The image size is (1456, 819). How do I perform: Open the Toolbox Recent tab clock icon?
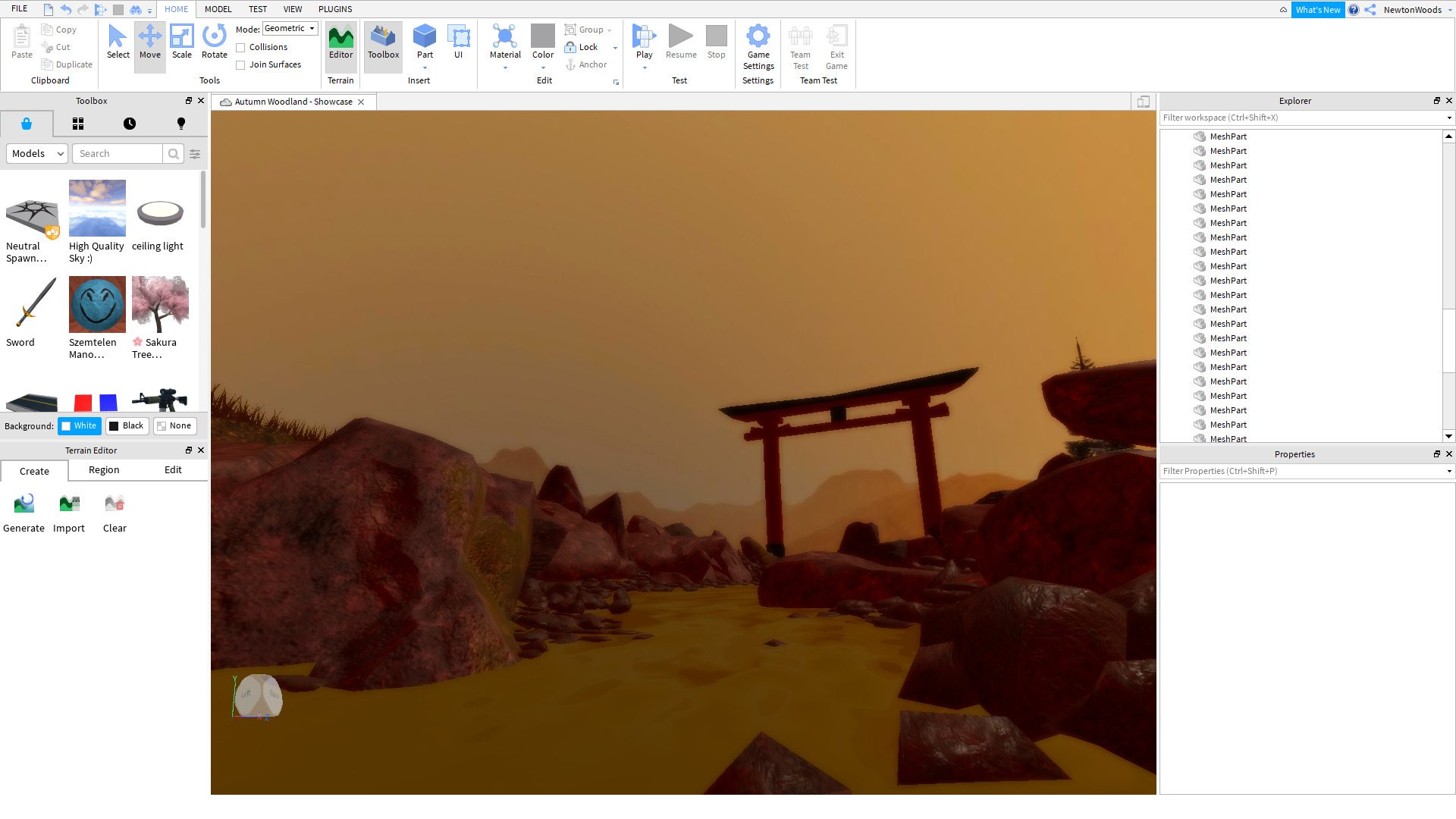tap(130, 124)
